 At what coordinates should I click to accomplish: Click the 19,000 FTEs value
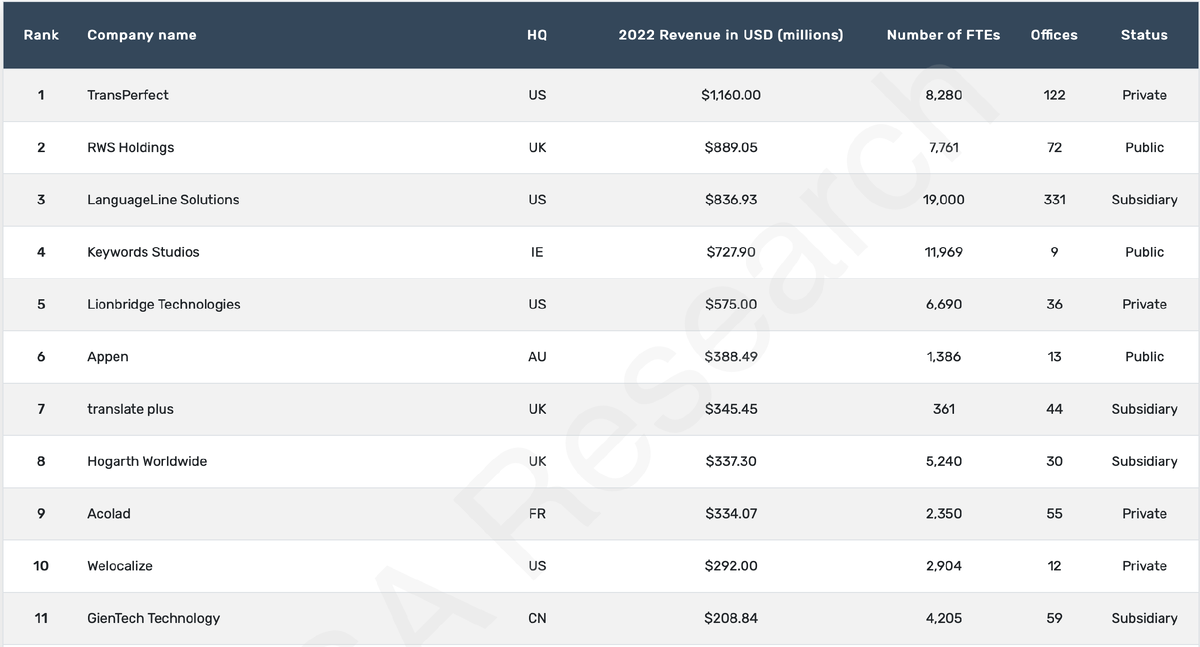click(x=944, y=200)
